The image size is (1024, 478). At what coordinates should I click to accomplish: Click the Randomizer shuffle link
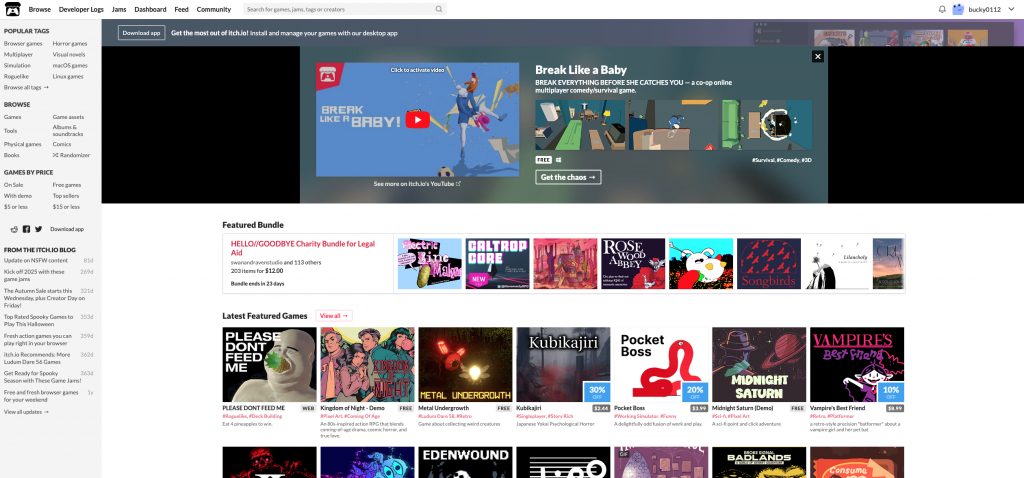click(71, 155)
